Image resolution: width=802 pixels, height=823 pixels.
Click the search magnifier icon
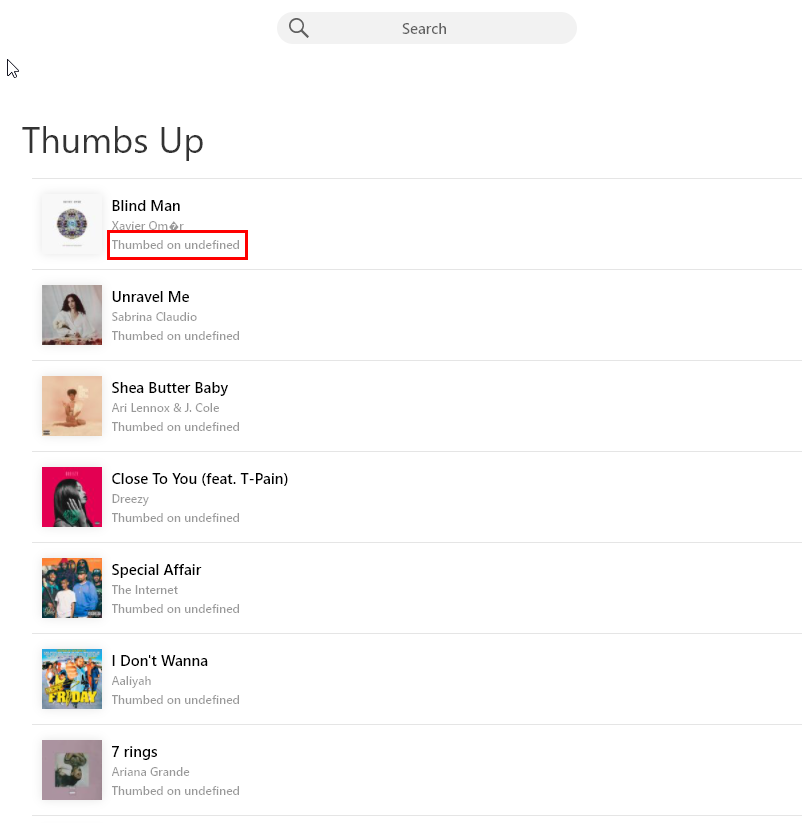tap(298, 28)
